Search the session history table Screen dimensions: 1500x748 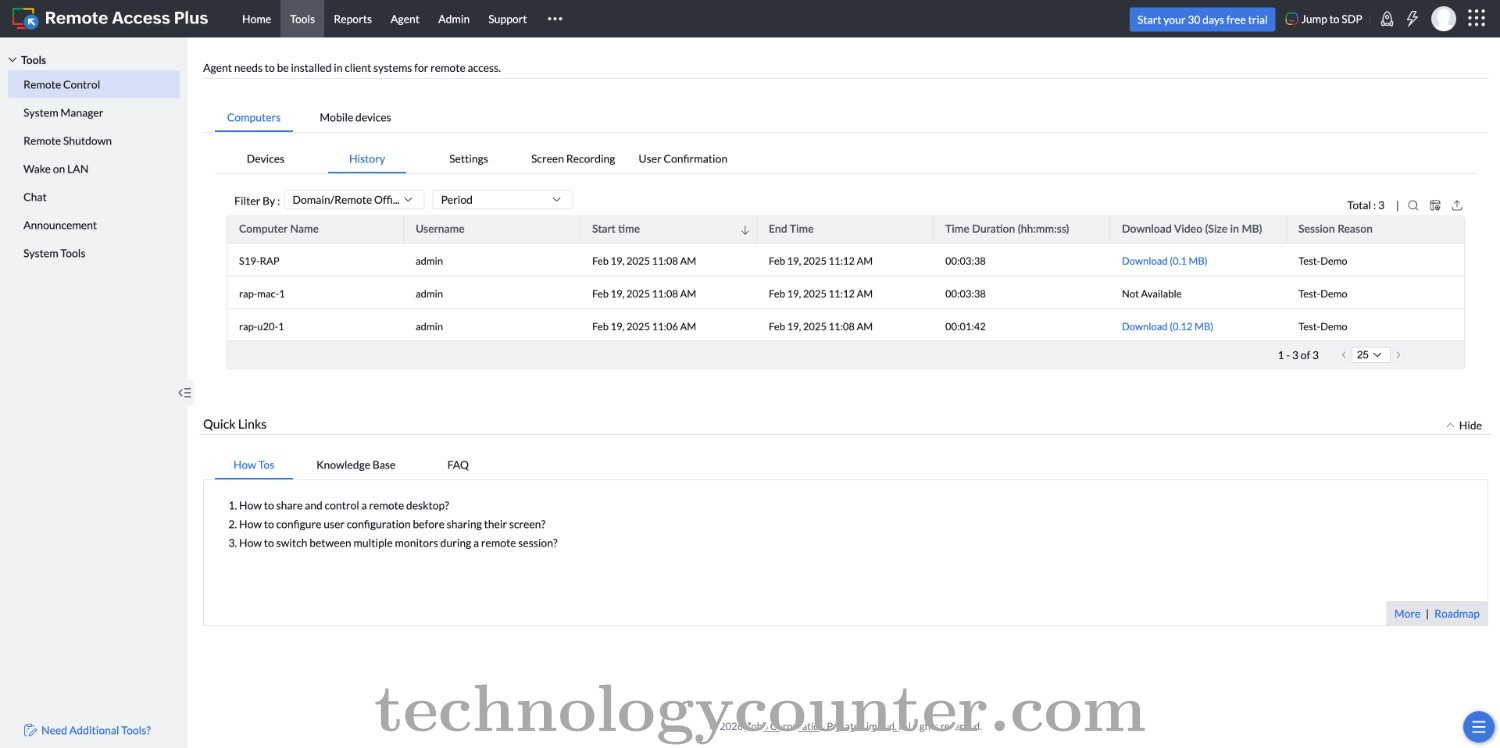tap(1413, 205)
